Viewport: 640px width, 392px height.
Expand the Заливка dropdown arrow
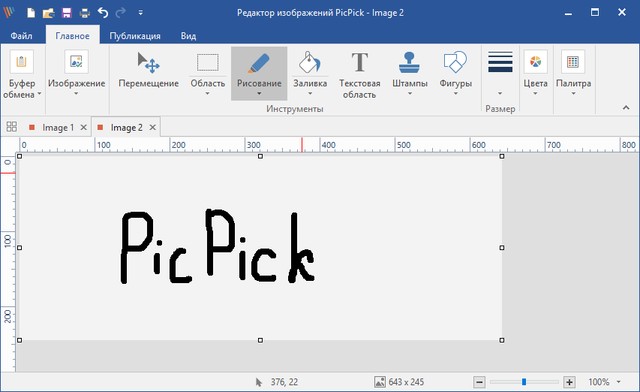point(310,94)
